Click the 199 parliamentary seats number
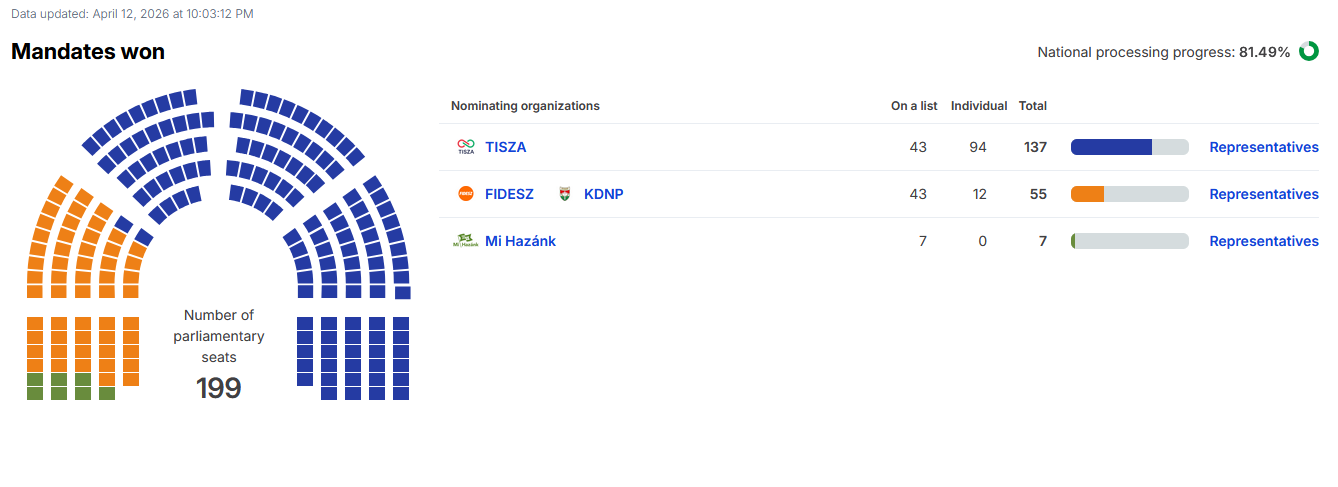Image resolution: width=1338 pixels, height=487 pixels. pos(219,388)
